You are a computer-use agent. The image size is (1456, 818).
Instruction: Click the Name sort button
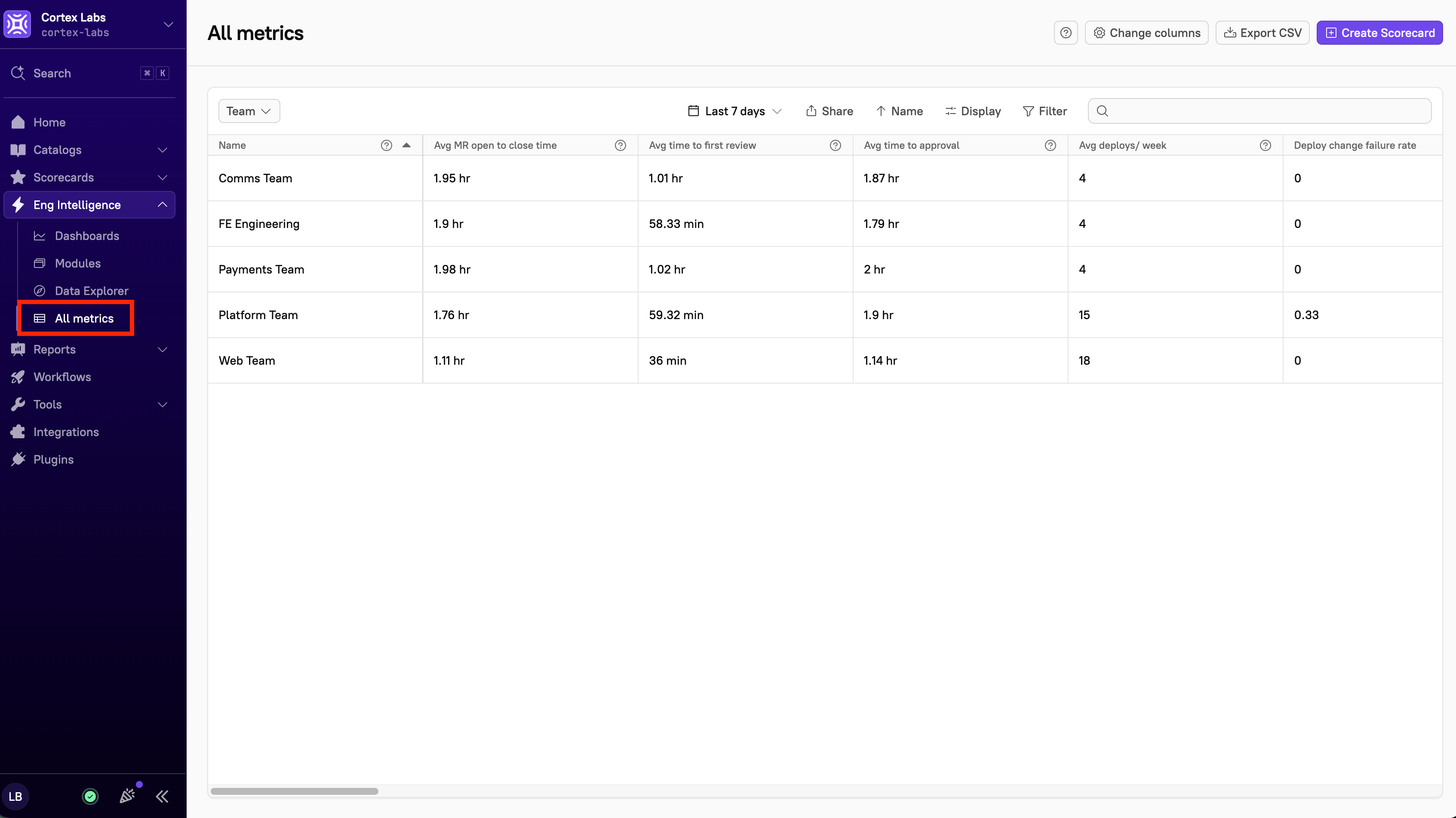point(899,111)
